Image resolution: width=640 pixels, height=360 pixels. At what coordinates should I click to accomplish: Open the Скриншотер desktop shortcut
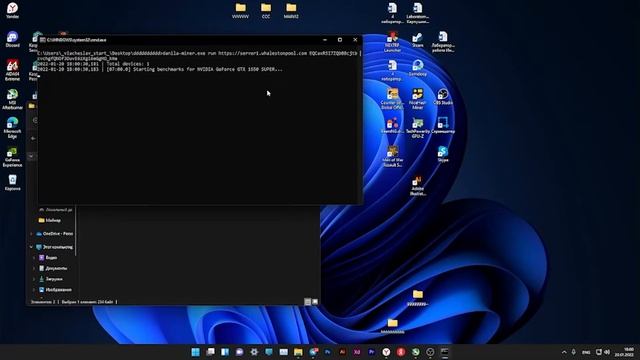click(x=443, y=126)
